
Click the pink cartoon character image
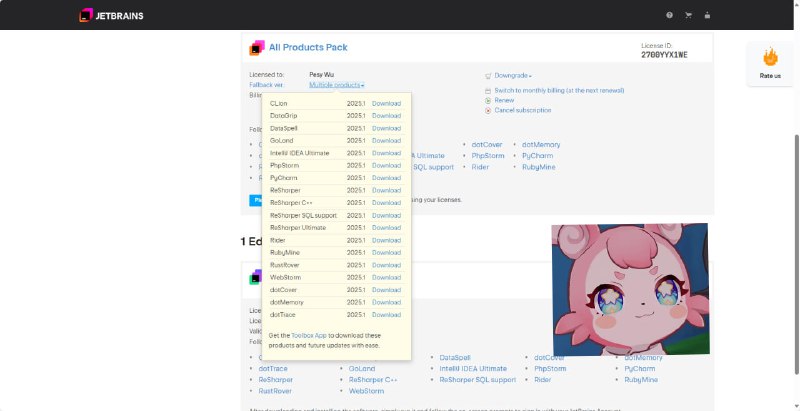[630, 289]
